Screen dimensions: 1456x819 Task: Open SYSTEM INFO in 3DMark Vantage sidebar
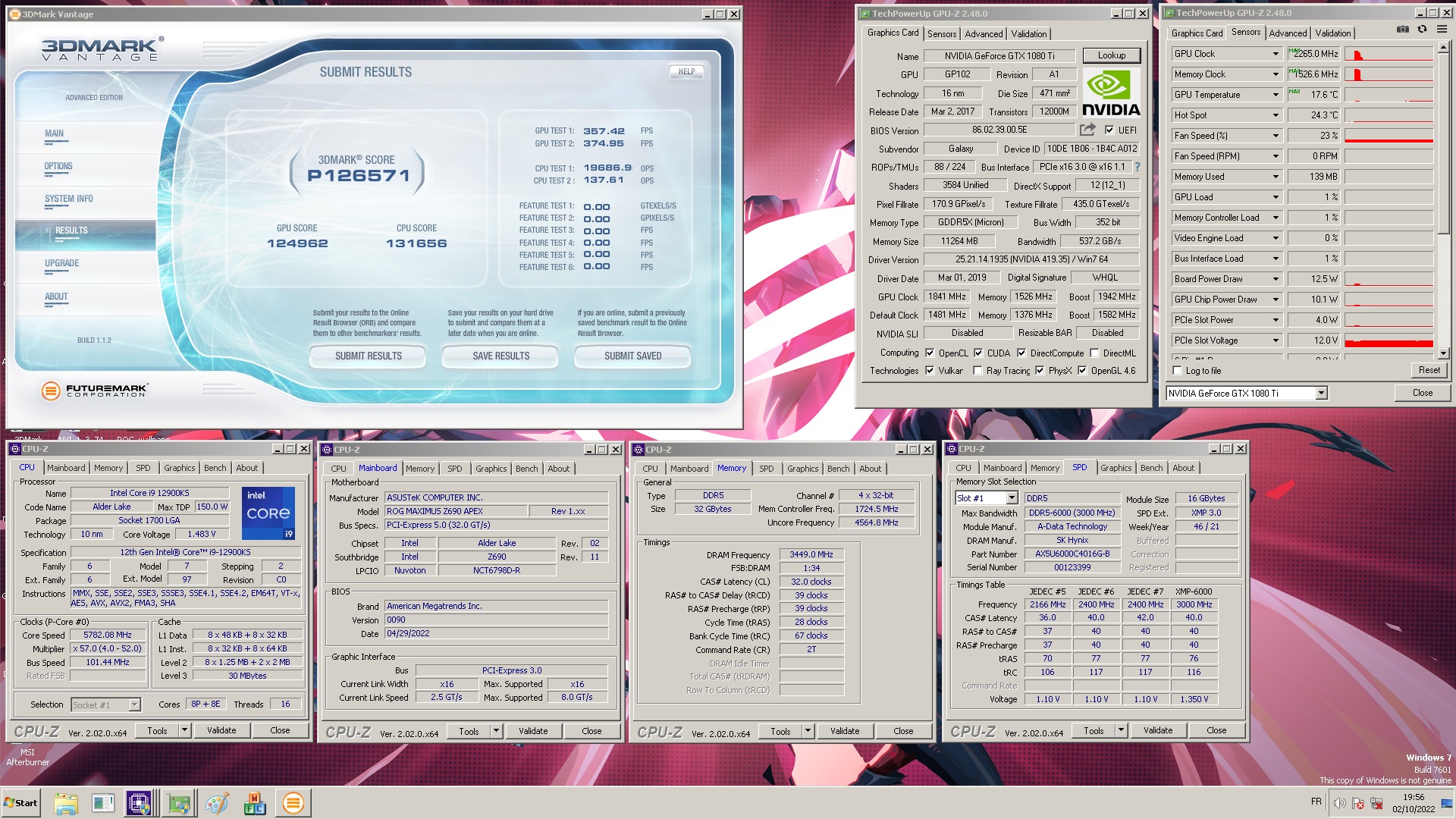69,199
